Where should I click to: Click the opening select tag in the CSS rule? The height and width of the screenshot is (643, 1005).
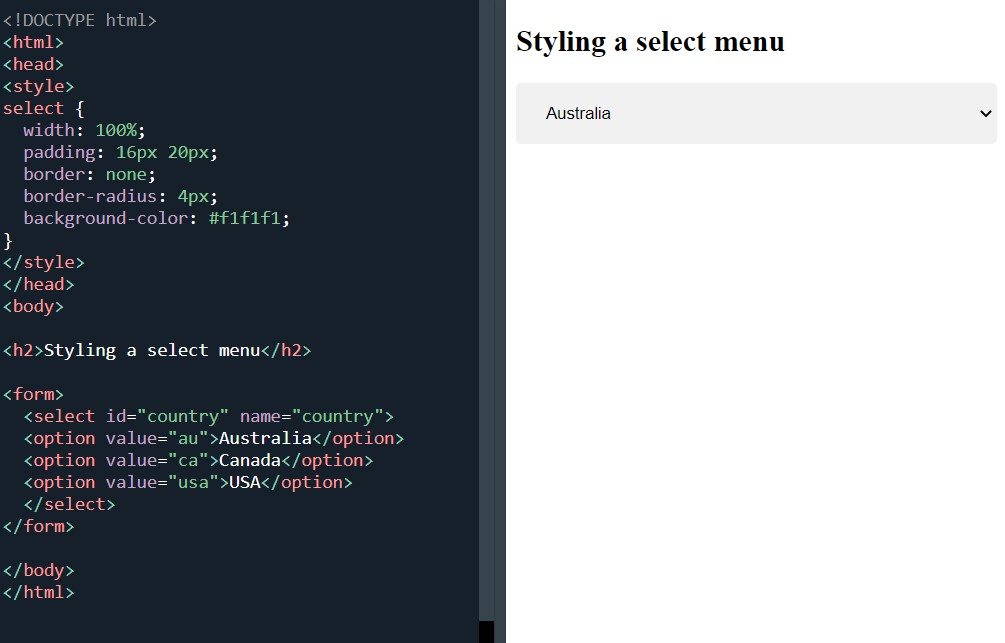pyautogui.click(x=33, y=107)
